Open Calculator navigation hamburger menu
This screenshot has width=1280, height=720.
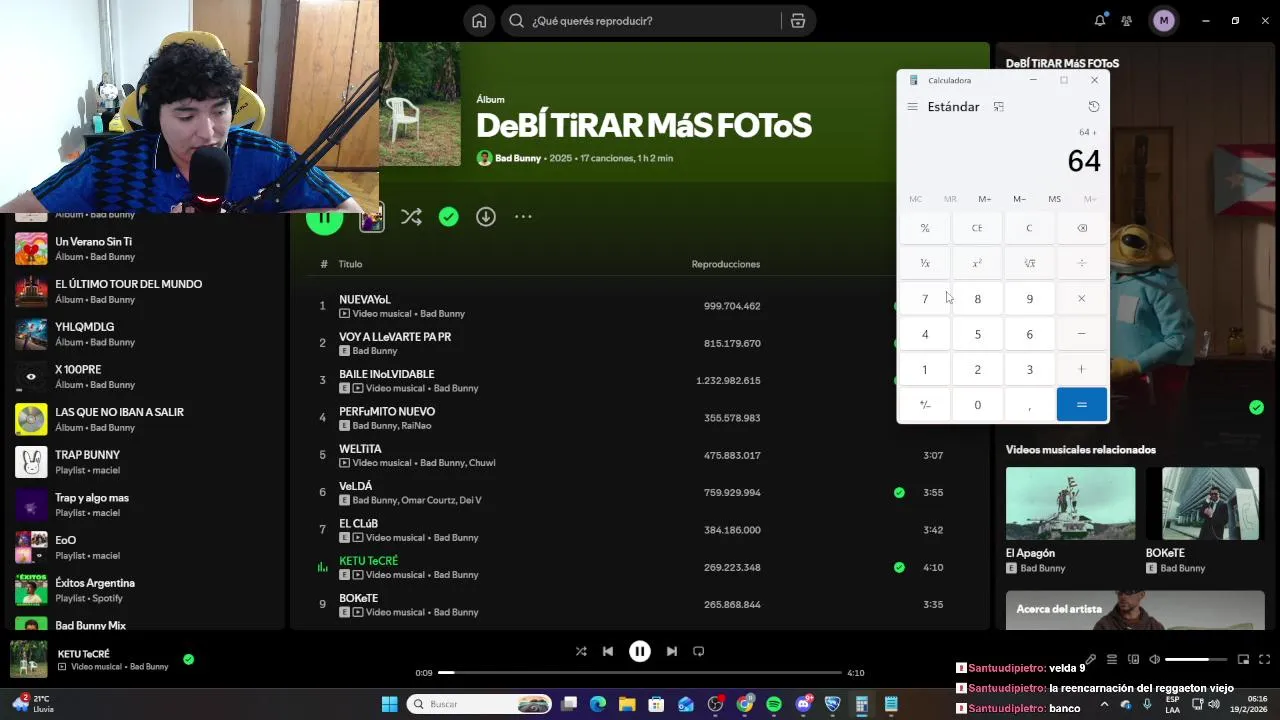[912, 107]
